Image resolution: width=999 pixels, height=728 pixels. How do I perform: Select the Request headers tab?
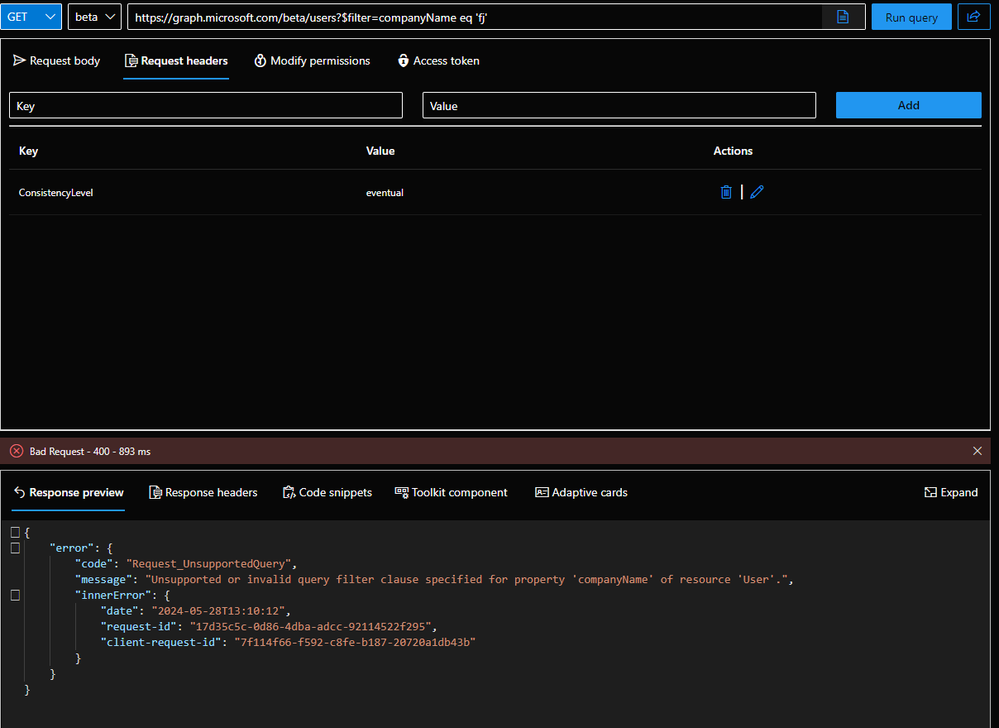[176, 61]
